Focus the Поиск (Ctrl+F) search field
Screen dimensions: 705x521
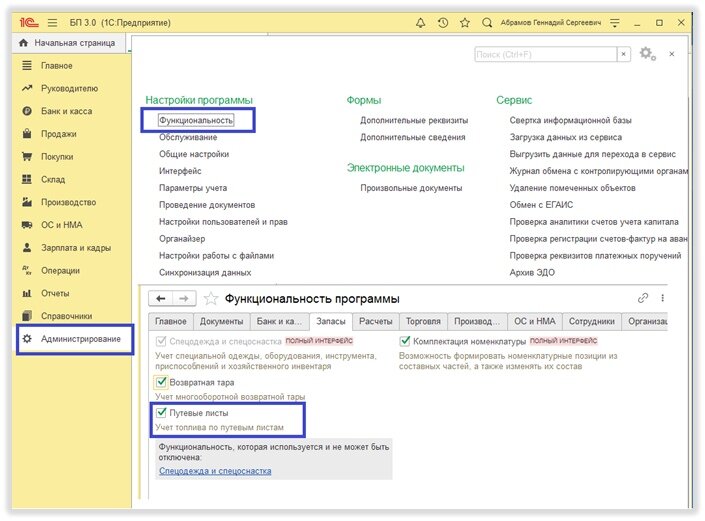tap(545, 54)
